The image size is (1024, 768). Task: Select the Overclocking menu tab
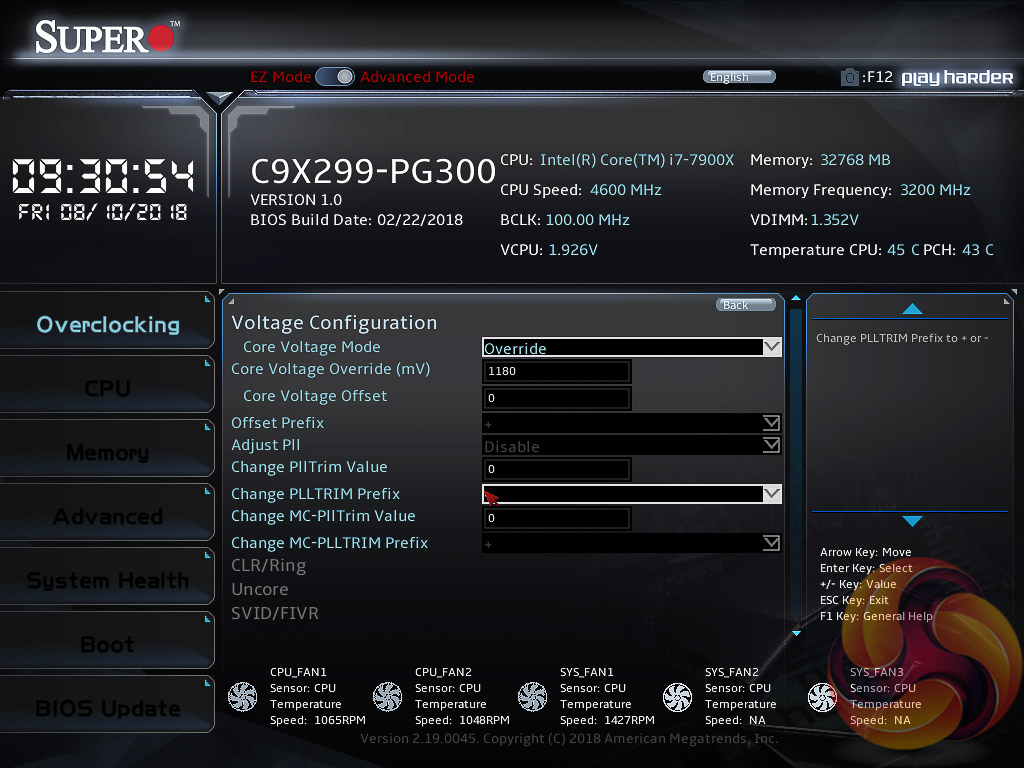pyautogui.click(x=107, y=324)
